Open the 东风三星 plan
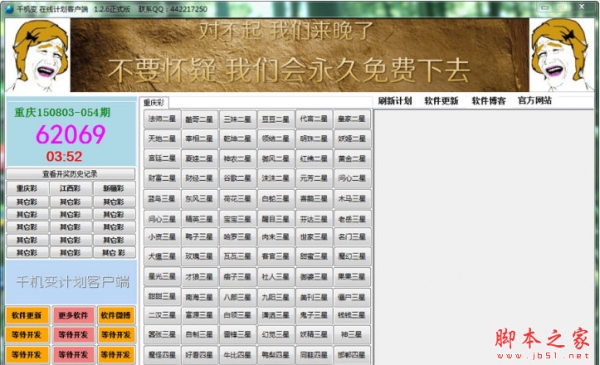The image size is (600, 365). pyautogui.click(x=199, y=199)
